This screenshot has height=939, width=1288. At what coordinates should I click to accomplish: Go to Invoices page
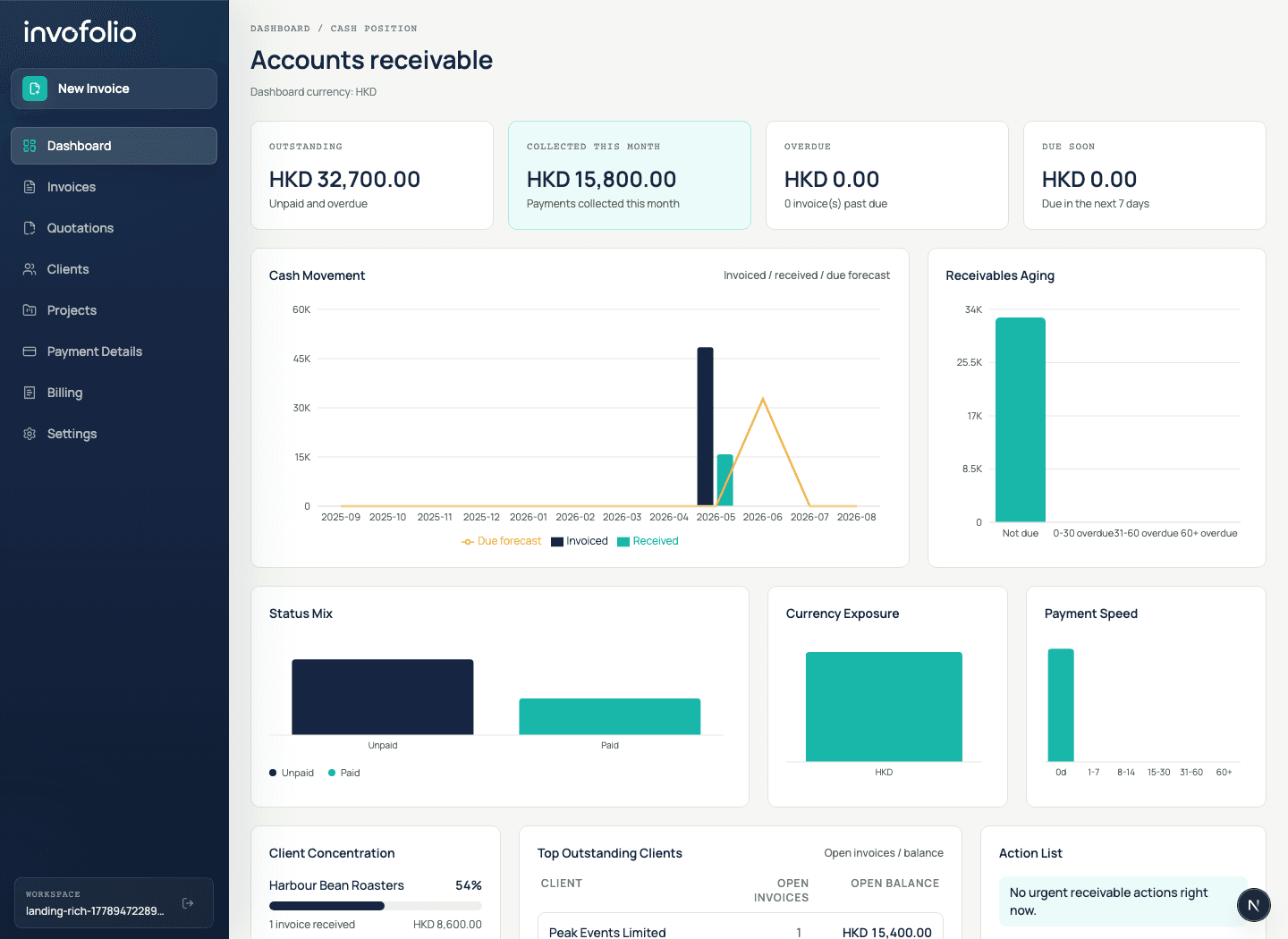pos(114,187)
